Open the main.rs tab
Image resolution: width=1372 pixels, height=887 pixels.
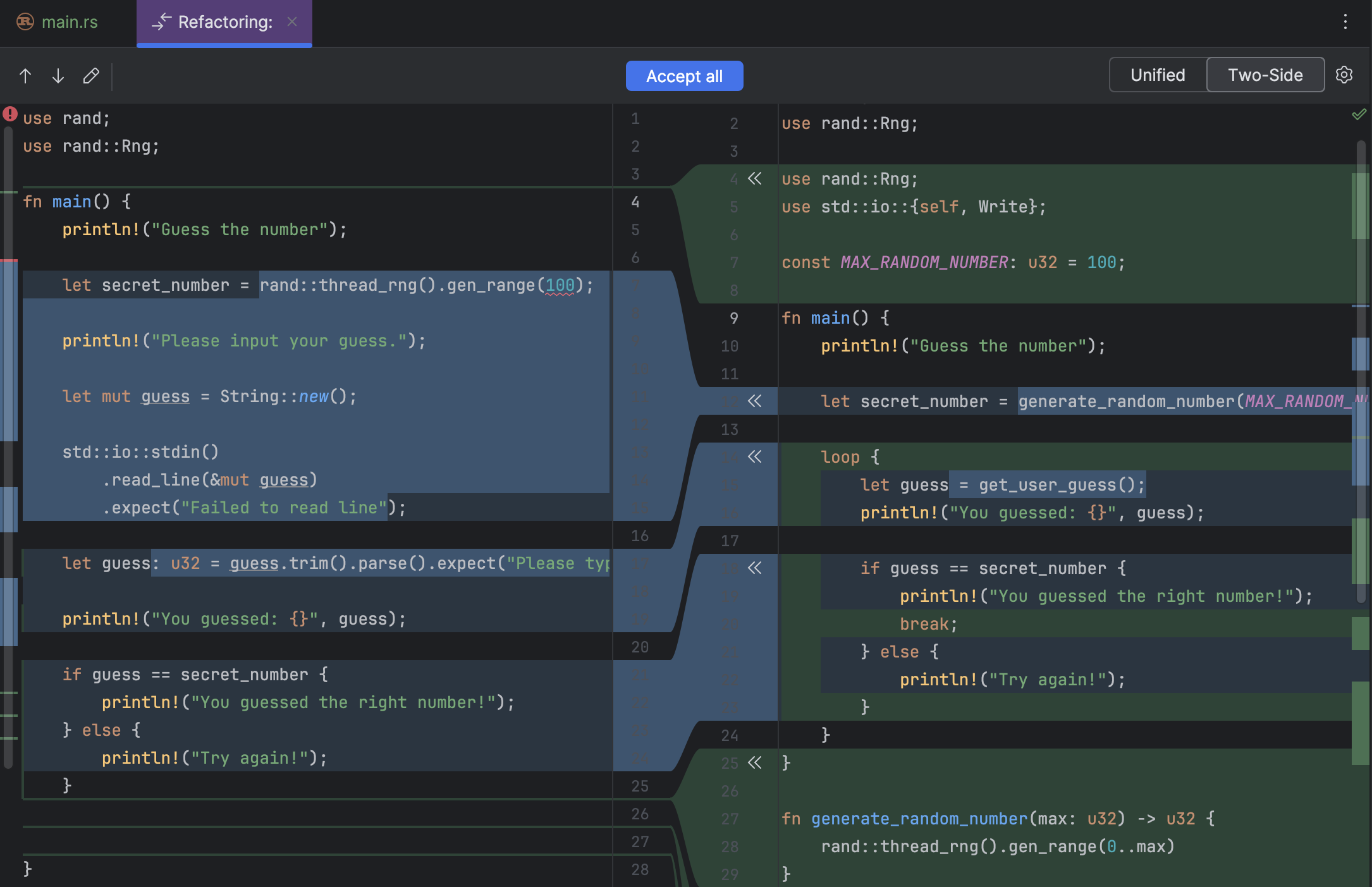pyautogui.click(x=68, y=22)
